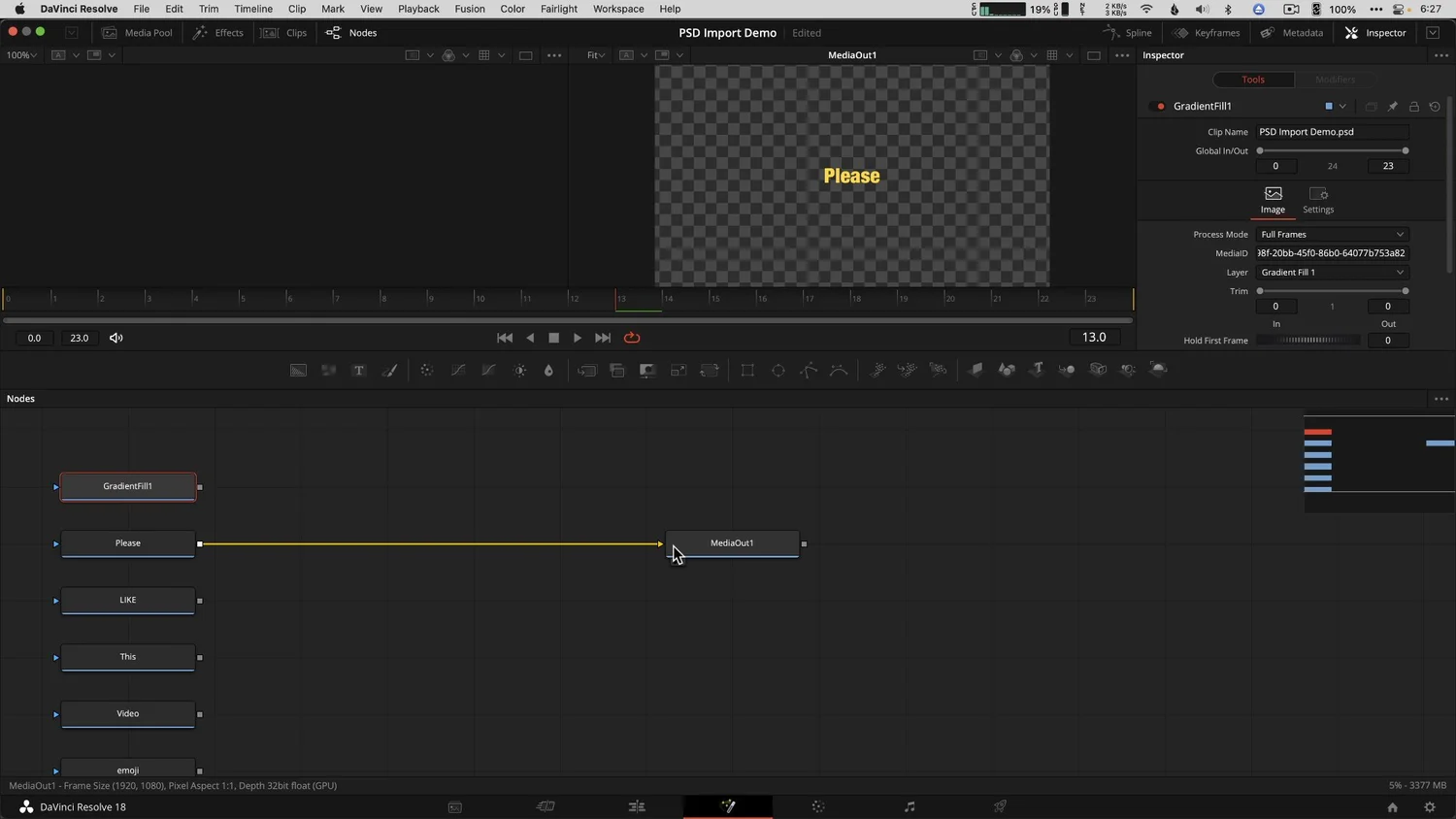This screenshot has width=1456, height=819.
Task: Add a Paint node from the toolbar
Action: 390,370
